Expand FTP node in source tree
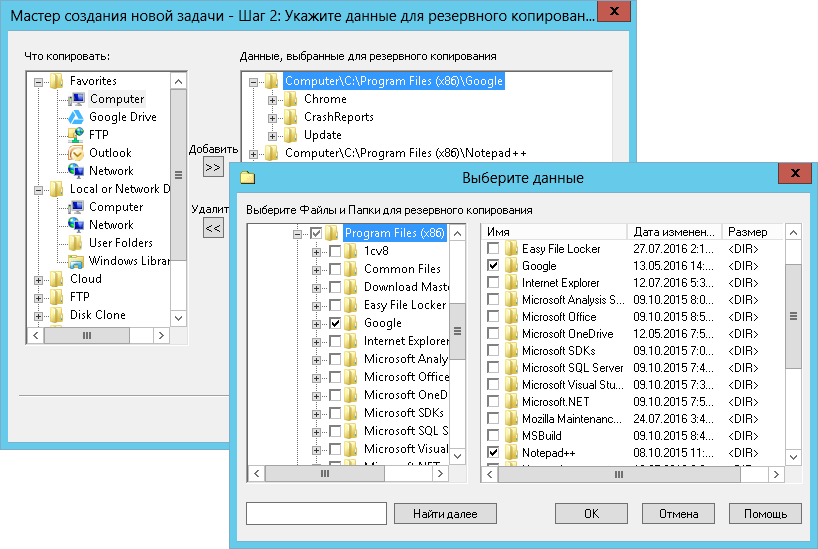 click(x=38, y=298)
